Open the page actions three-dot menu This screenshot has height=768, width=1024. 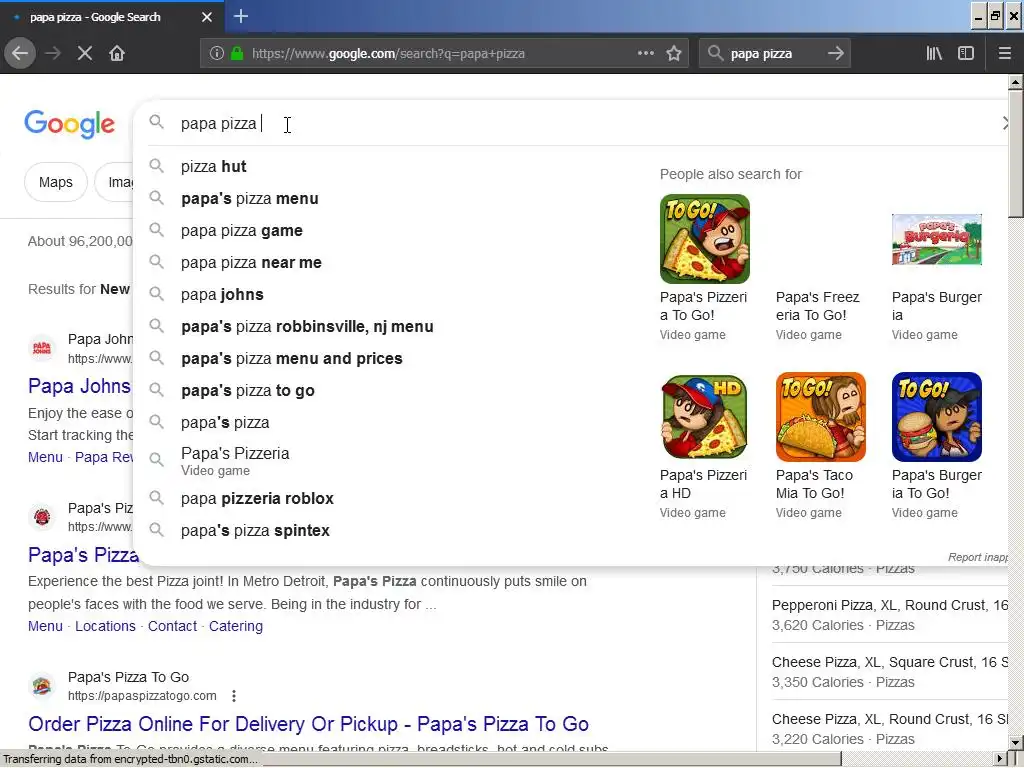point(646,54)
